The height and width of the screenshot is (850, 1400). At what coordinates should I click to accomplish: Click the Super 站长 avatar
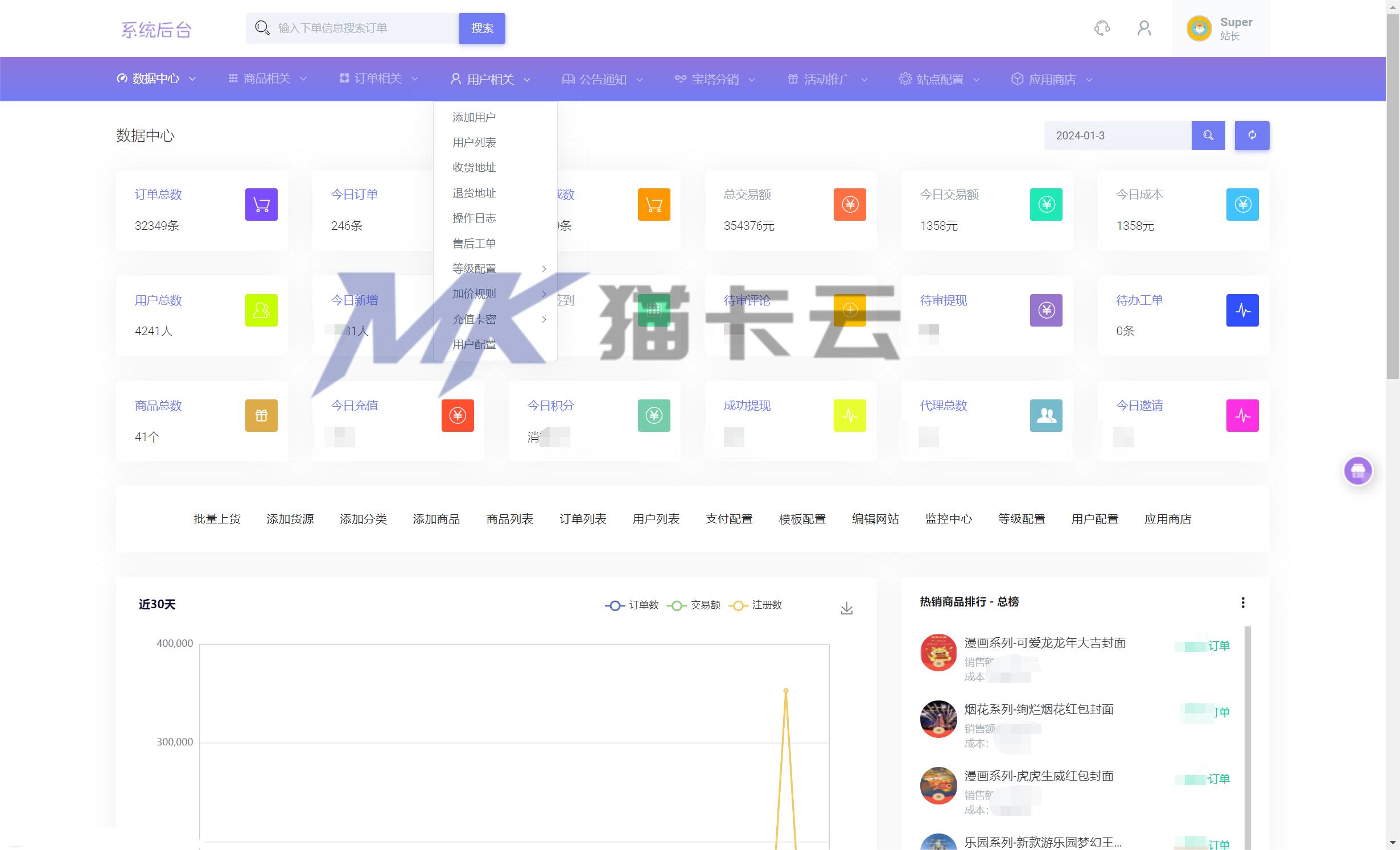pos(1199,28)
